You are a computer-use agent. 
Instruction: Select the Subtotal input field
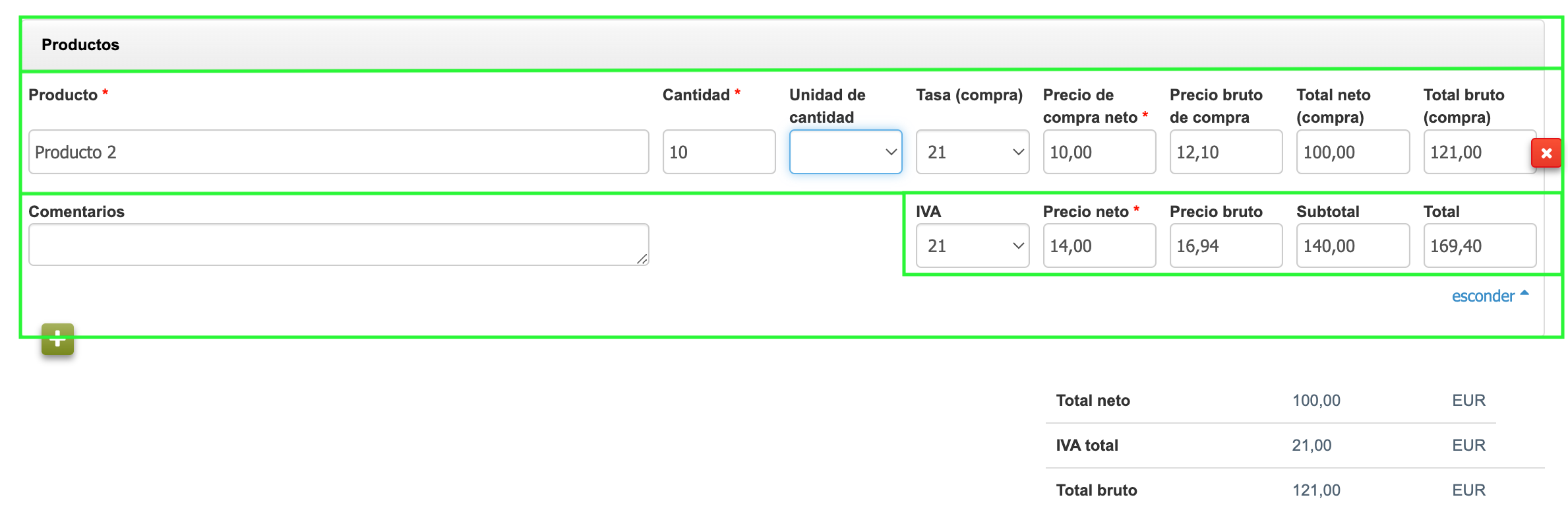[x=1352, y=246]
